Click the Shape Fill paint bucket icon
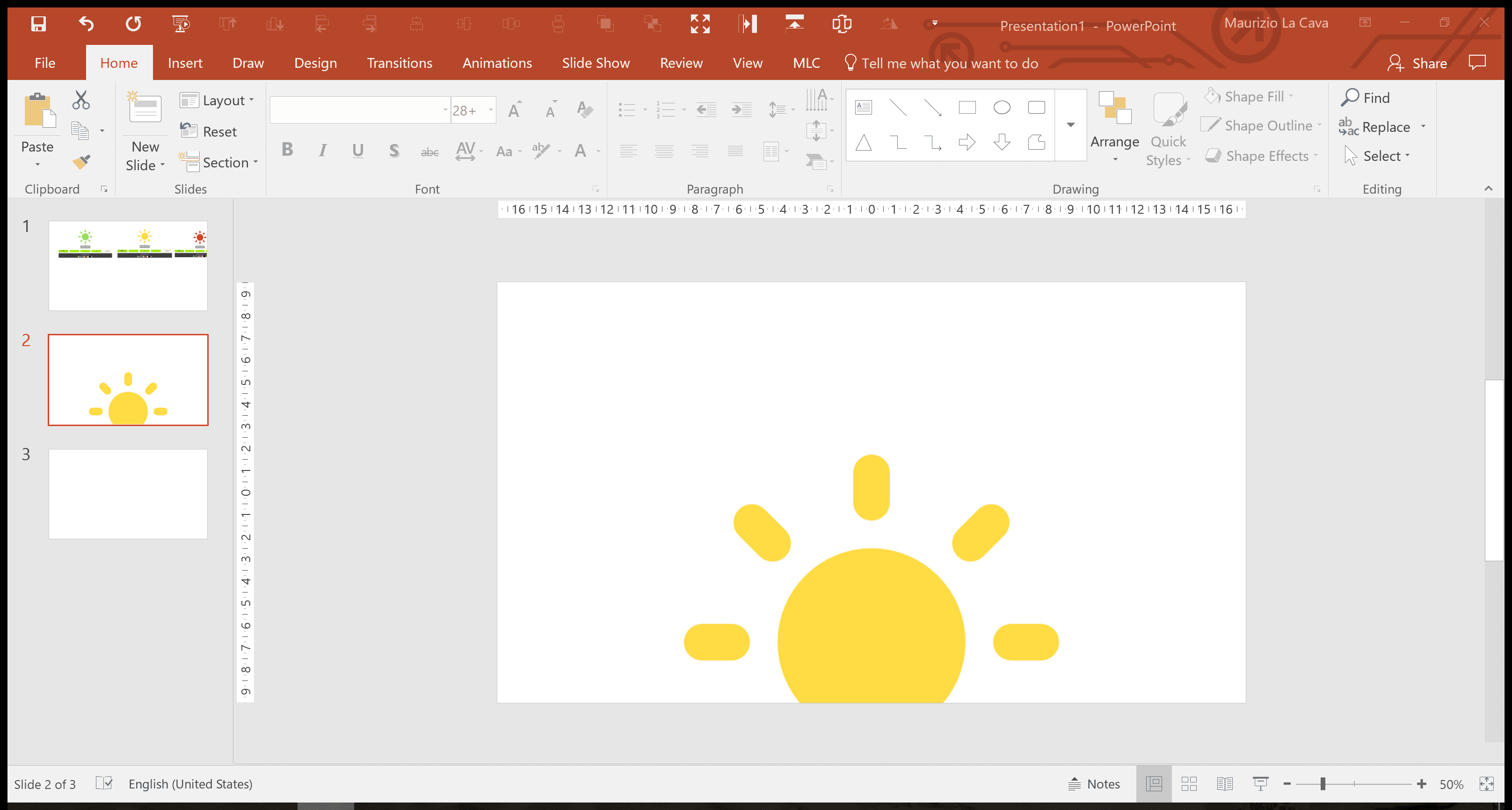1512x810 pixels. [x=1213, y=96]
